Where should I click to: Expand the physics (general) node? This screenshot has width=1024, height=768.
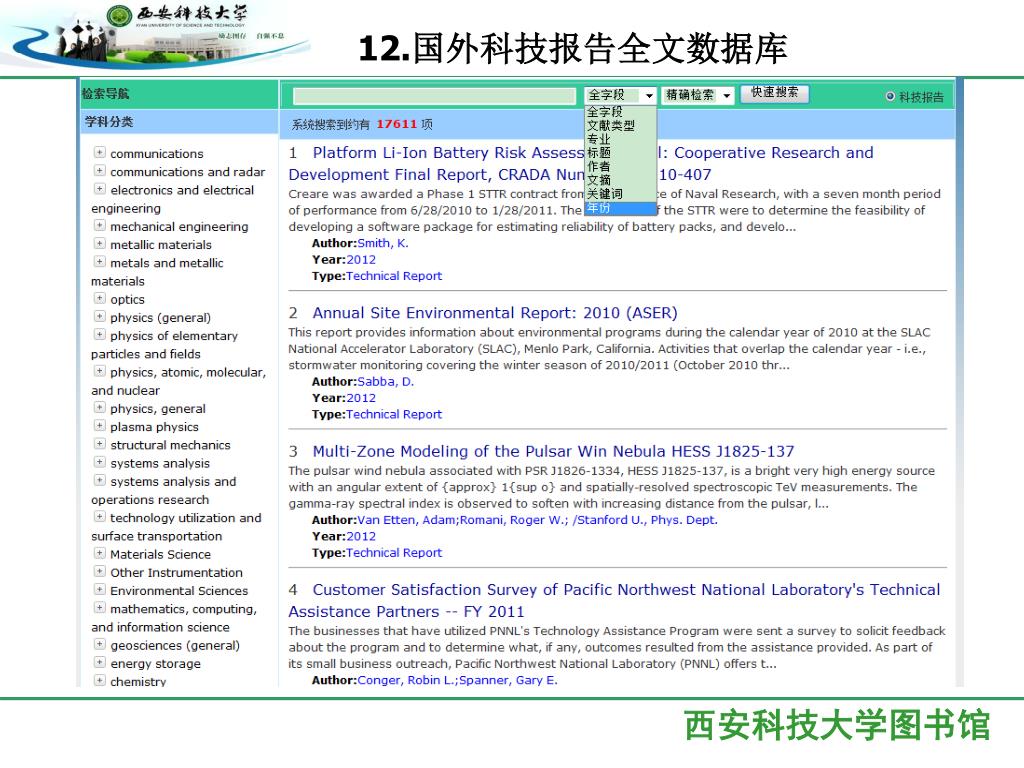pyautogui.click(x=99, y=317)
